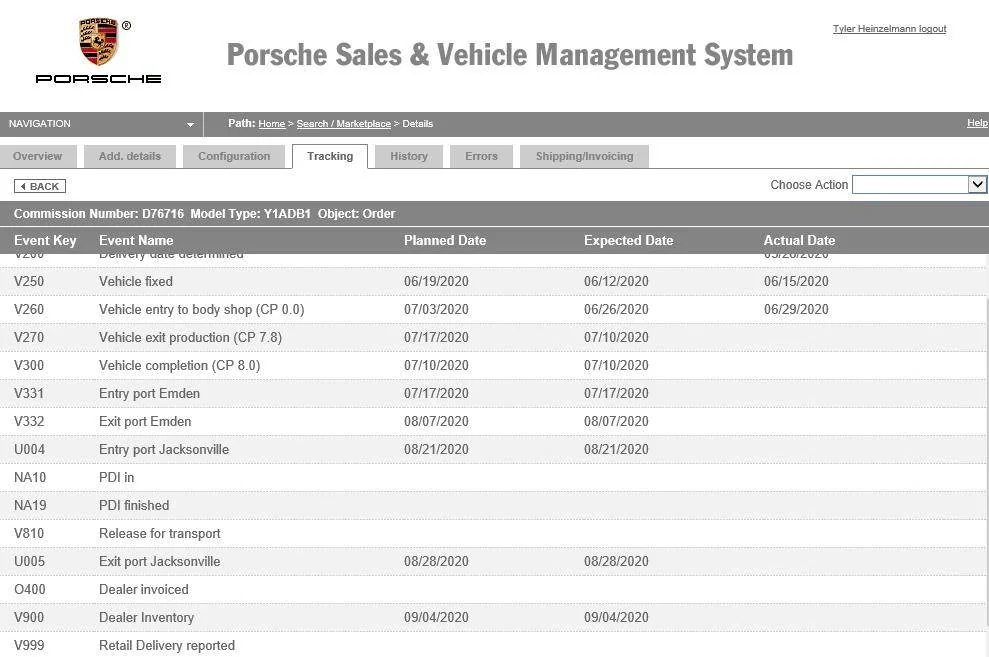Select the U004 event key
Screen dimensions: 989x657
click(x=30, y=450)
